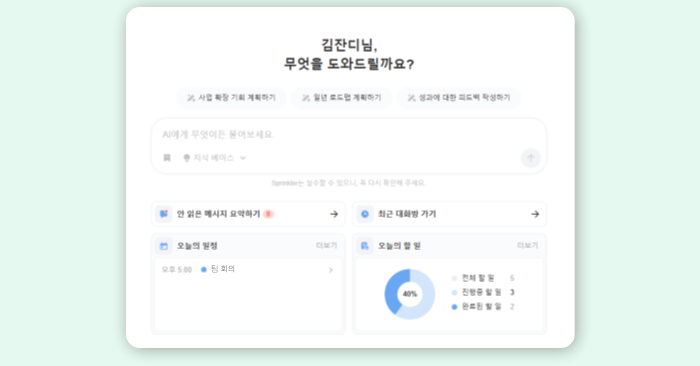Click the 완료된 할 일 blue legend dot
This screenshot has width=700, height=366.
click(x=454, y=307)
